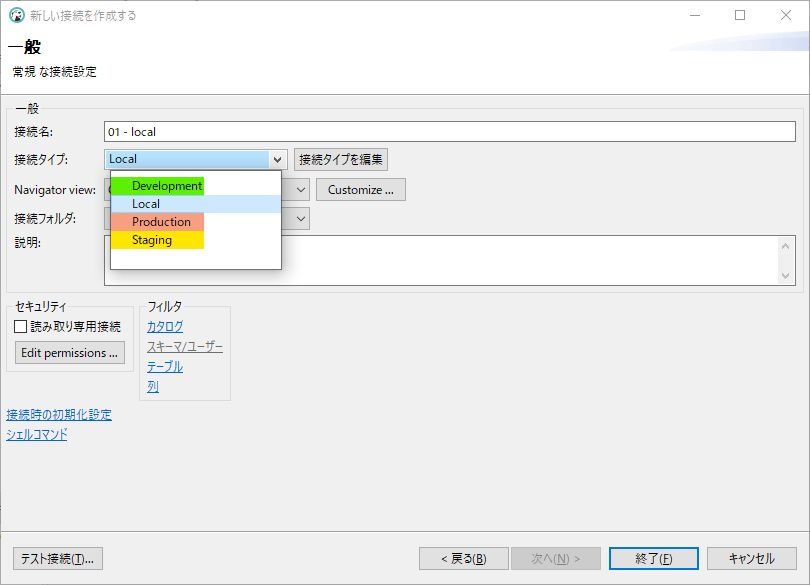This screenshot has width=810, height=585.
Task: Click Edit permissions ... button
Action: coord(70,352)
